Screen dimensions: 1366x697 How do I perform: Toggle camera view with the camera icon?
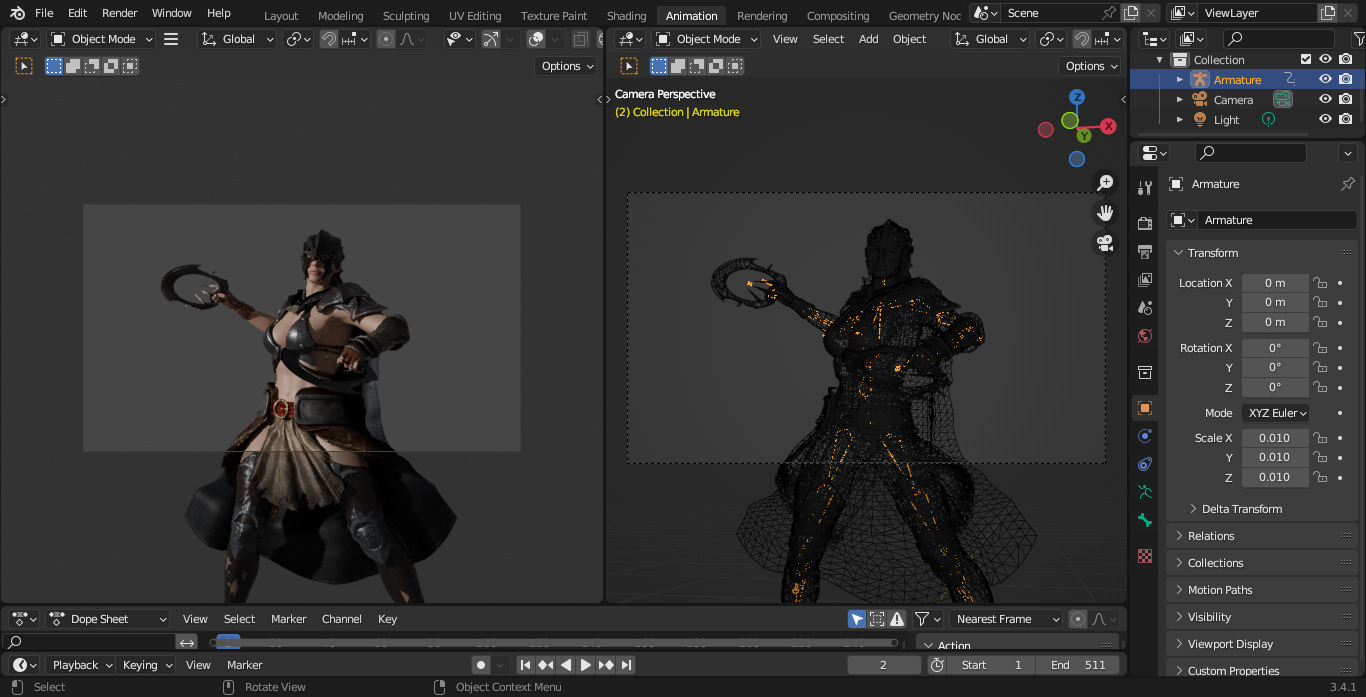(1105, 243)
